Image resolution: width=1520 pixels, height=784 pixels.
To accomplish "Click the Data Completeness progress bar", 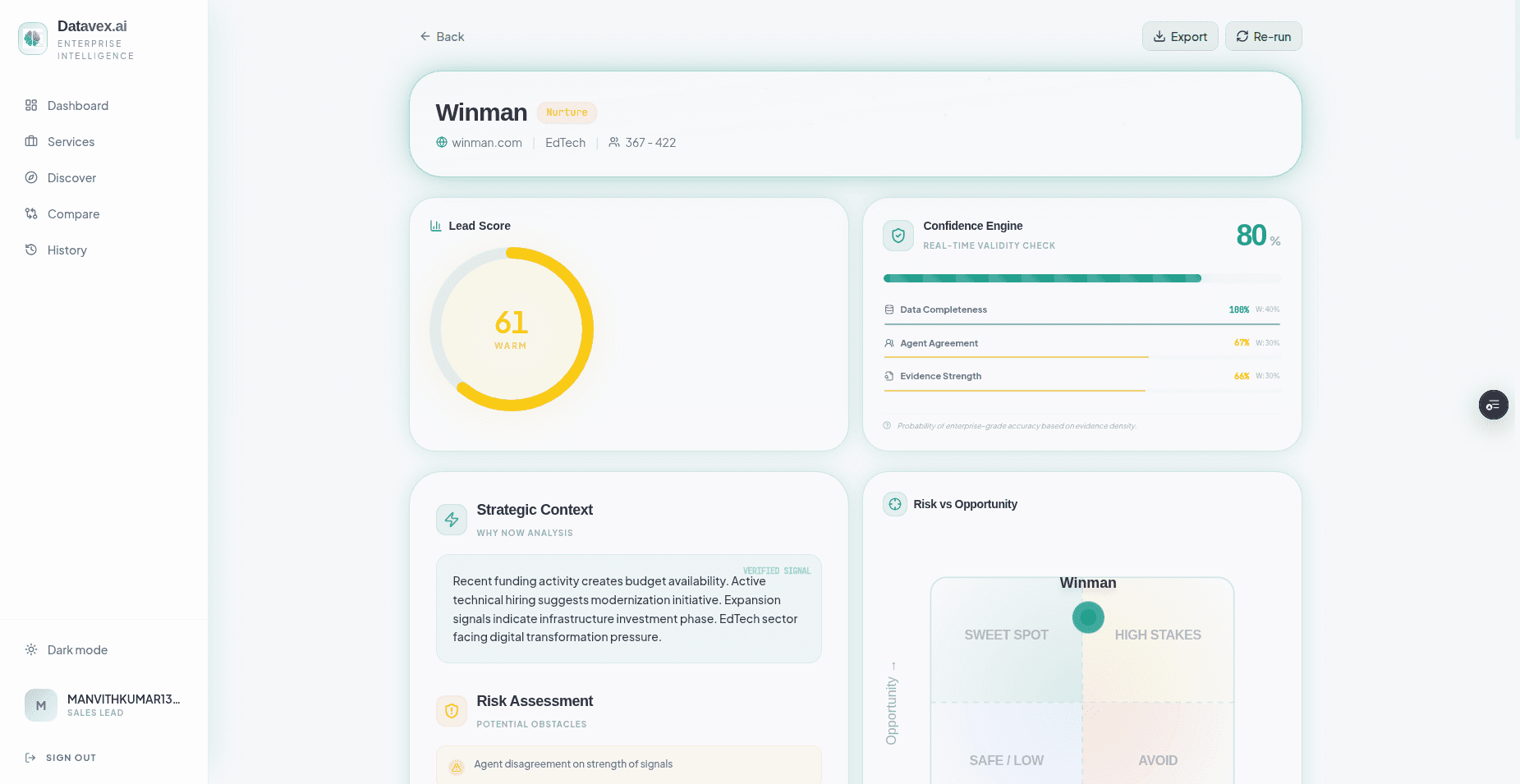I will pos(1082,324).
